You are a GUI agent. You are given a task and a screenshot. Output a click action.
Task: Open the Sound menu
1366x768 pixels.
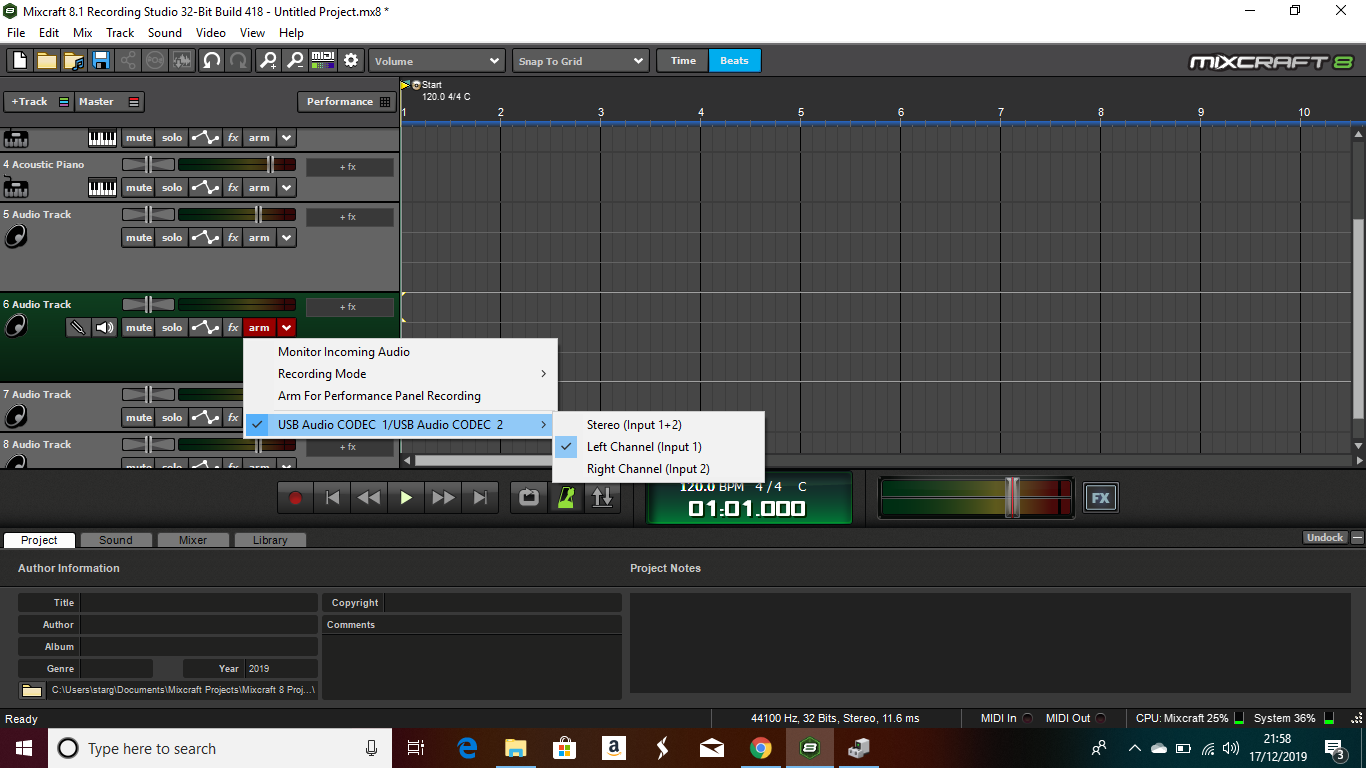tap(165, 33)
